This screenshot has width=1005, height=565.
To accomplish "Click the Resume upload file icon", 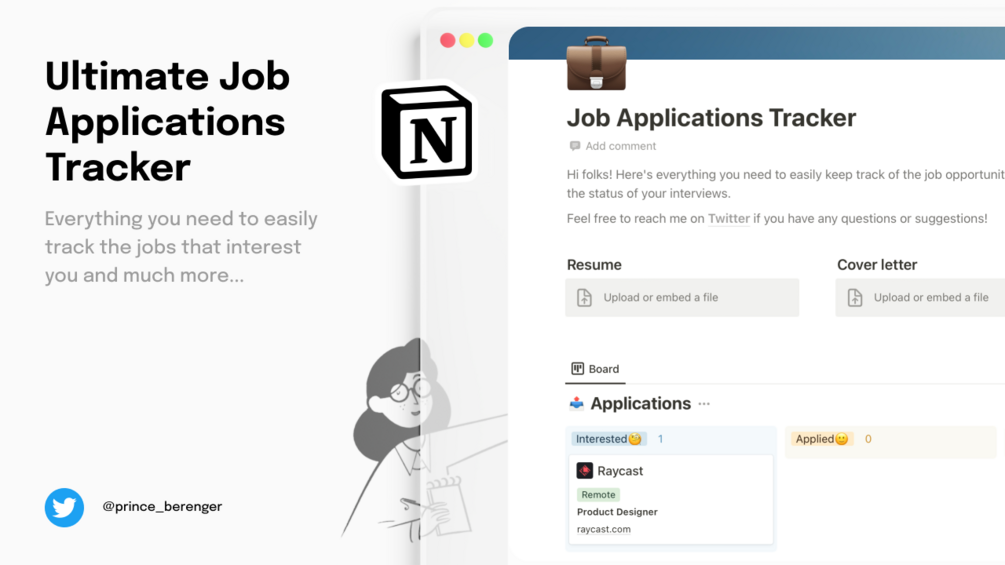I will tap(585, 297).
